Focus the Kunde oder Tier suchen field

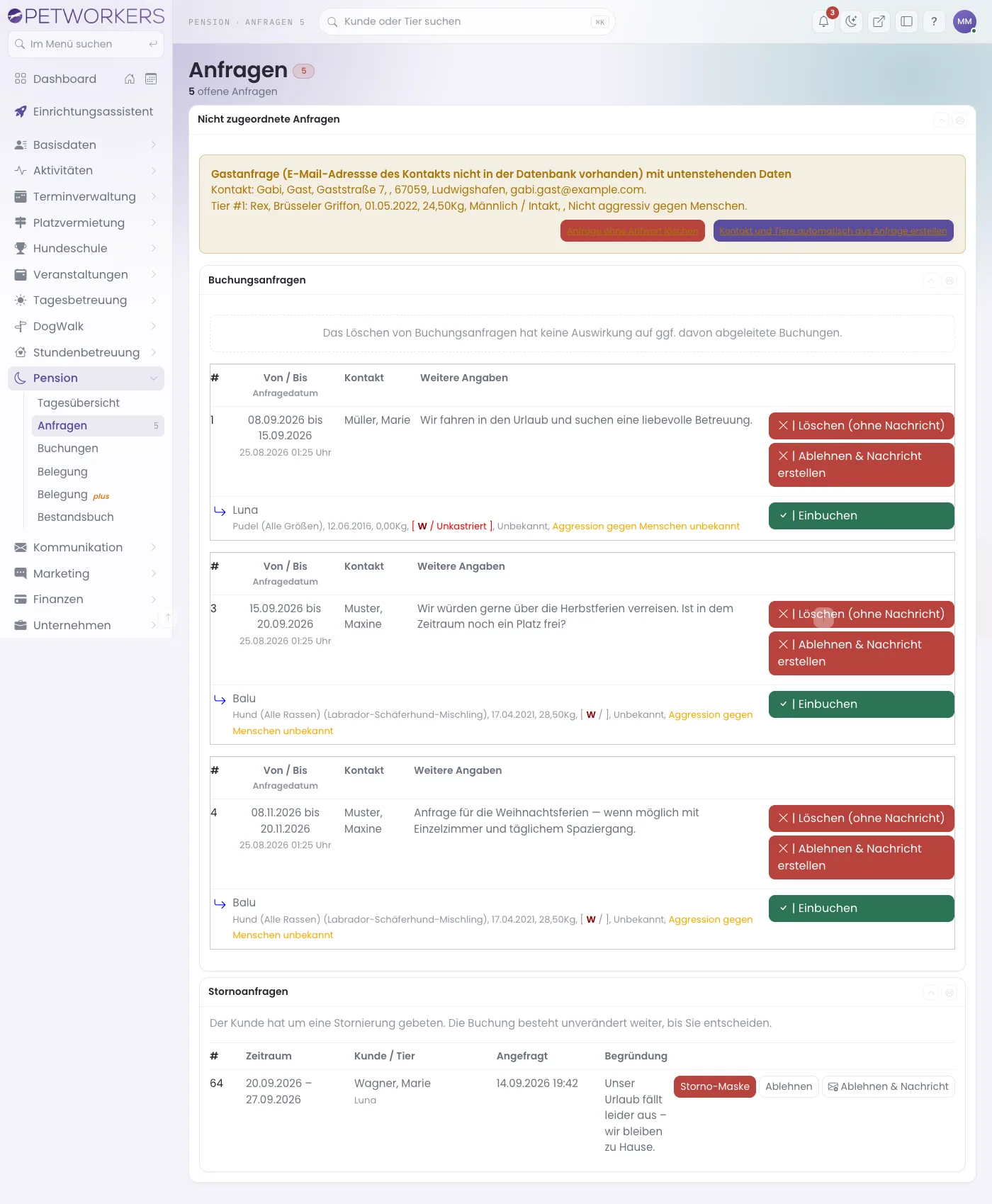[467, 21]
